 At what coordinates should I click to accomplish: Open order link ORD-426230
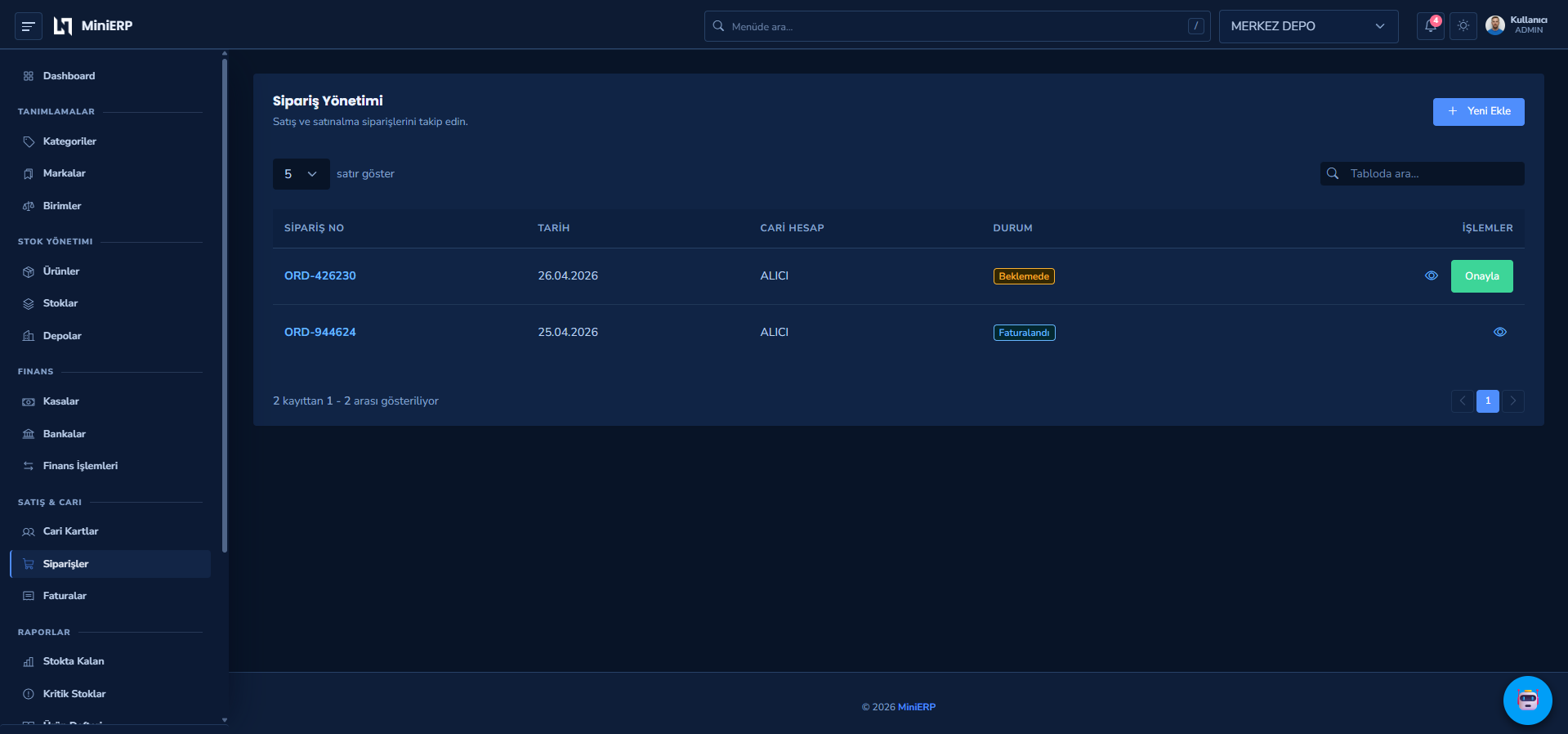pos(320,276)
